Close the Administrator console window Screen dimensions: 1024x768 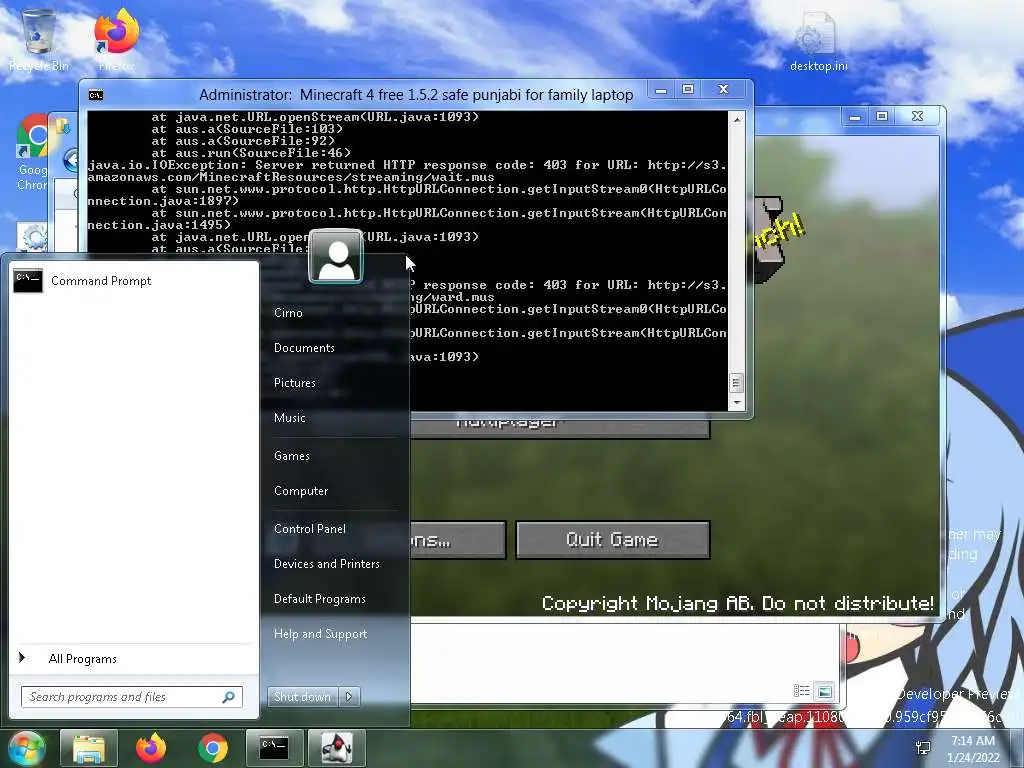[x=724, y=90]
